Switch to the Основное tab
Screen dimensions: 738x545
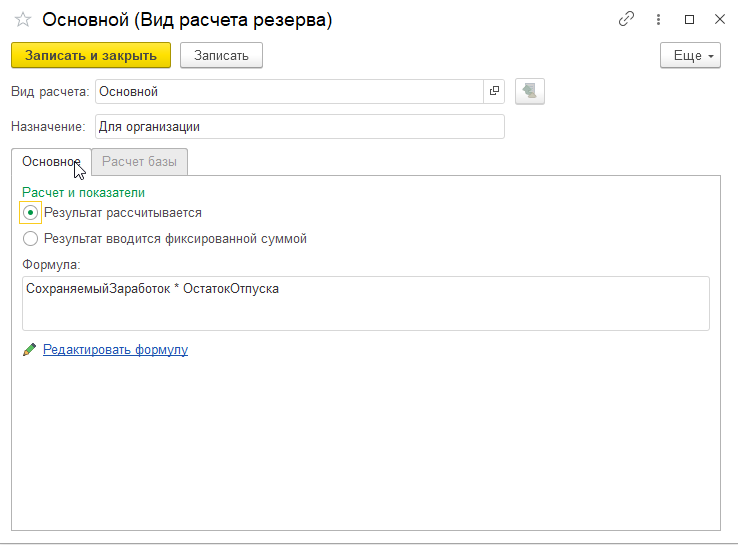[x=51, y=162]
